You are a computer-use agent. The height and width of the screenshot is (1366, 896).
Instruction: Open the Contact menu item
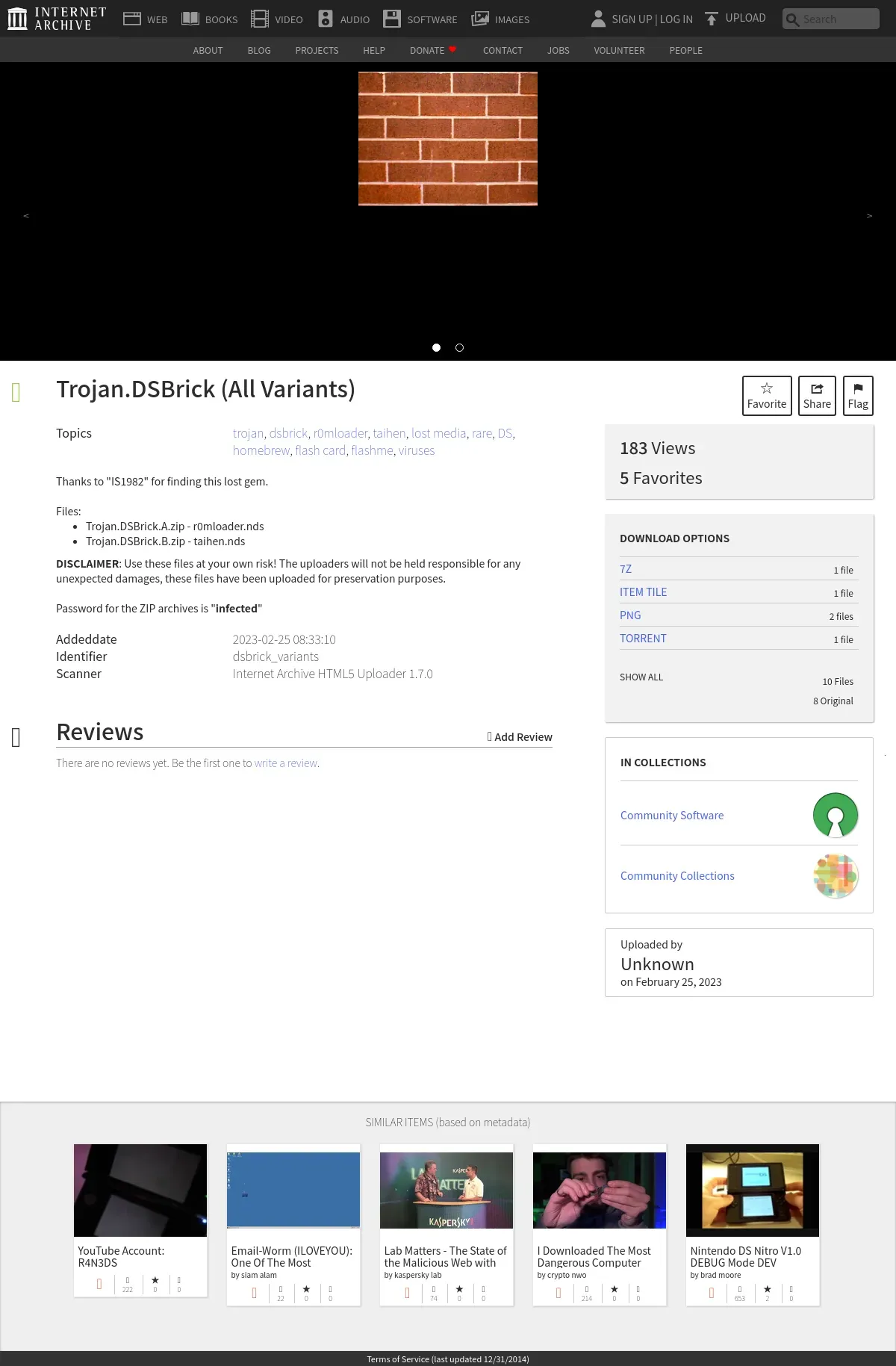(503, 50)
